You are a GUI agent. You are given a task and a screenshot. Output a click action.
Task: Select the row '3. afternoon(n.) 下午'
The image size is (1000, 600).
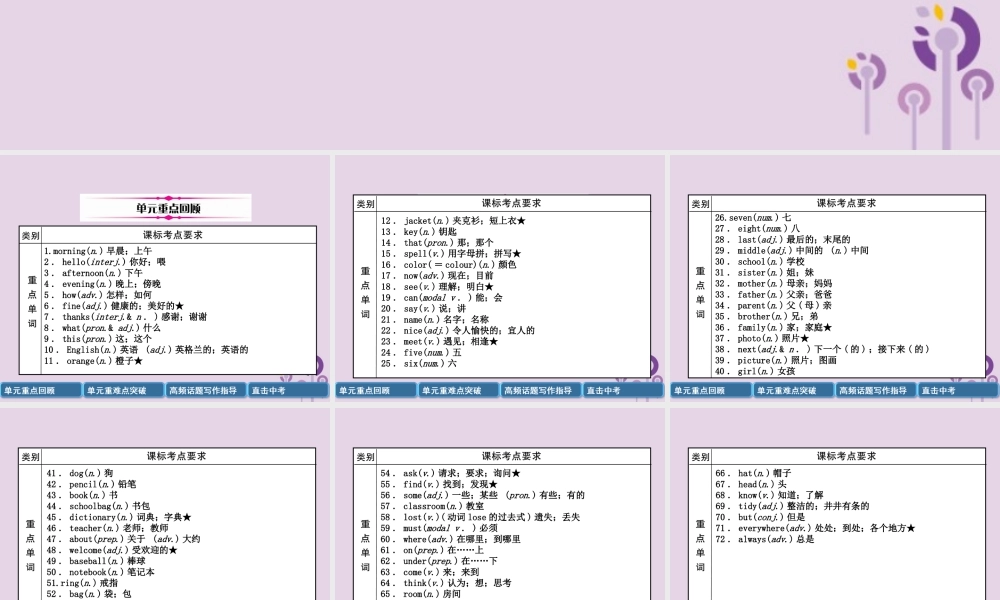93,273
